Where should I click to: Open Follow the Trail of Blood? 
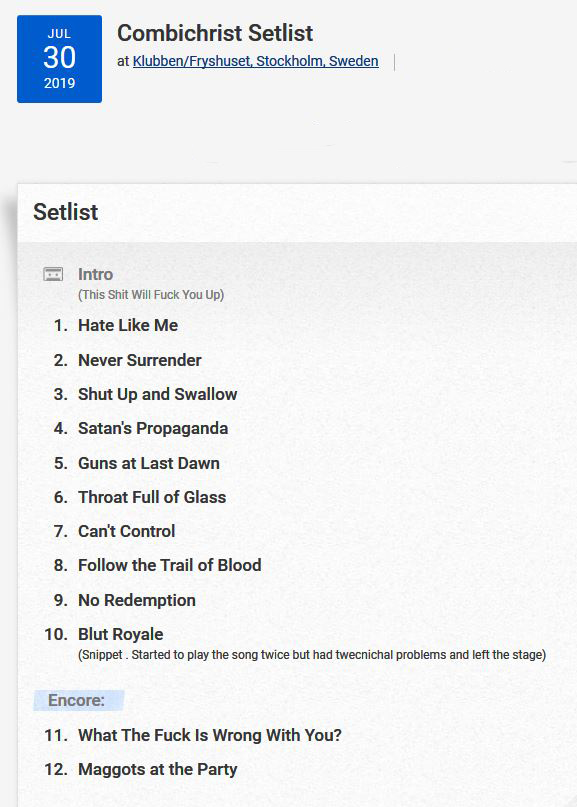(x=169, y=565)
